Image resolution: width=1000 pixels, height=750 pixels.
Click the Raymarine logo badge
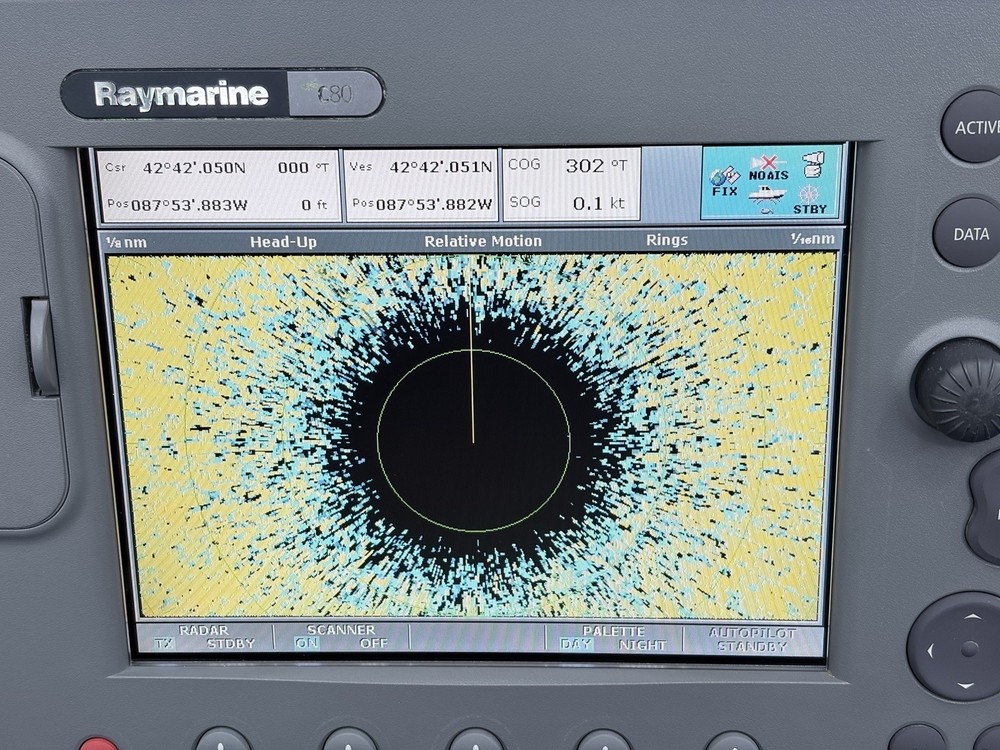(181, 94)
